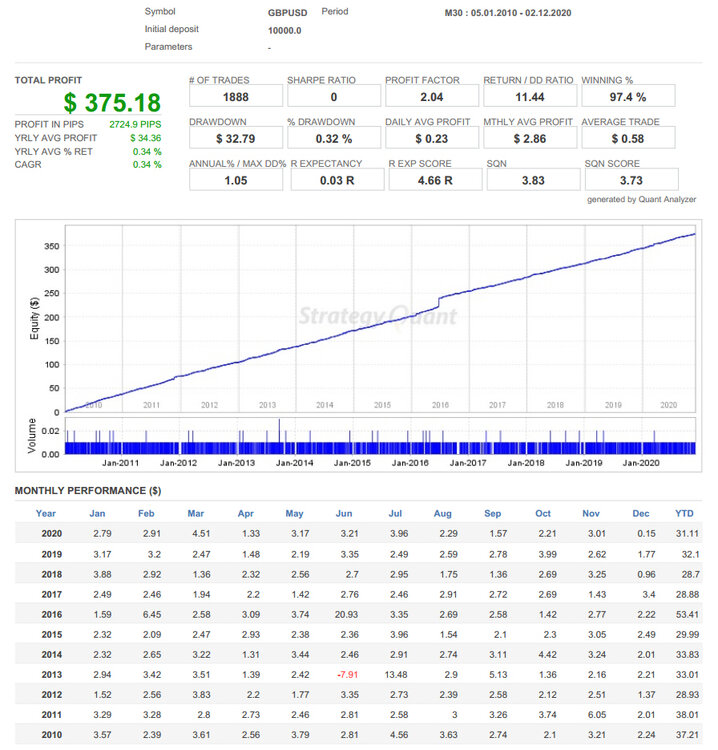Select the 2016 YTD value 53.41
Screen dimensions: 718x750
pyautogui.click(x=687, y=614)
